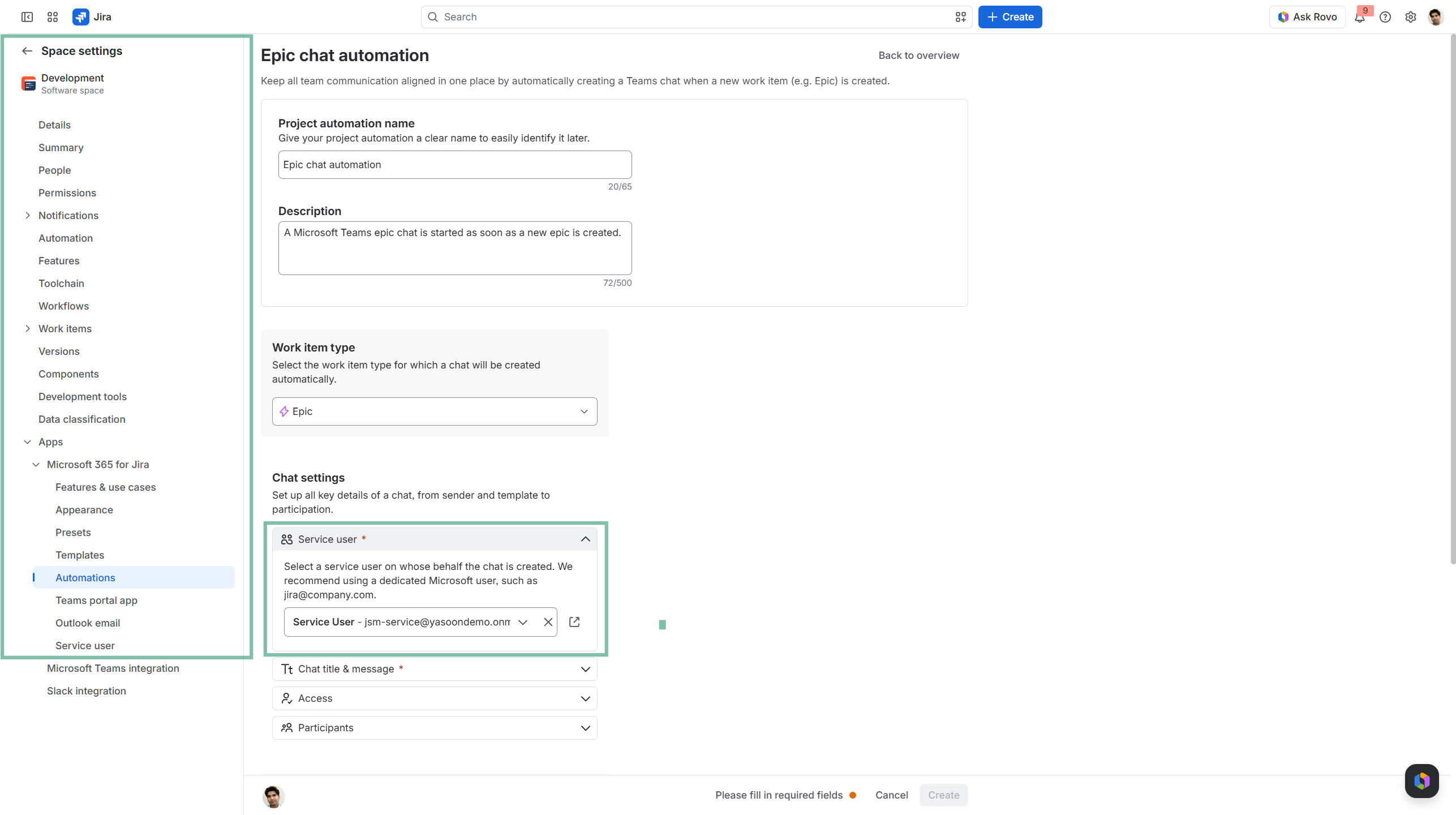Collapse the Service user panel
This screenshot has height=815, width=1456.
tap(435, 539)
